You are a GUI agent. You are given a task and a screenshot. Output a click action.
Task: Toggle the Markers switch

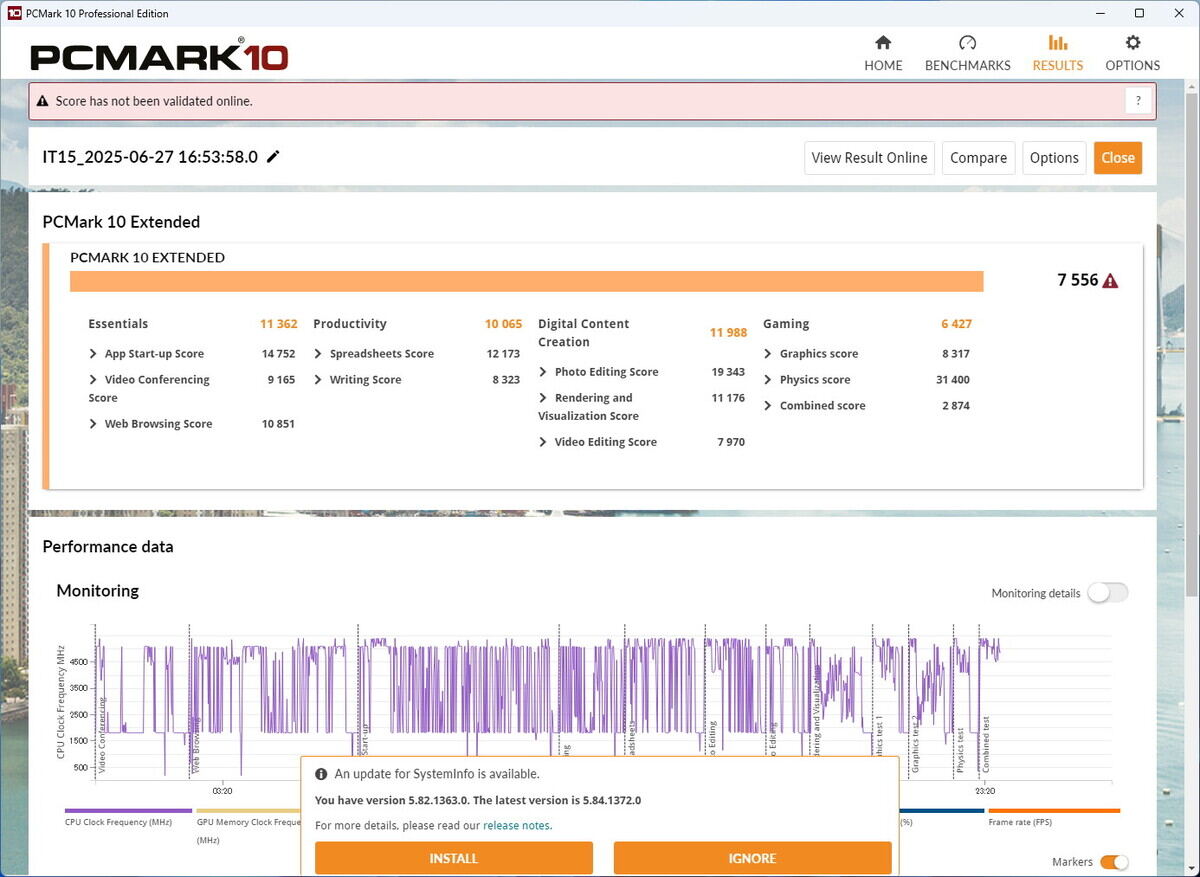coord(1114,862)
